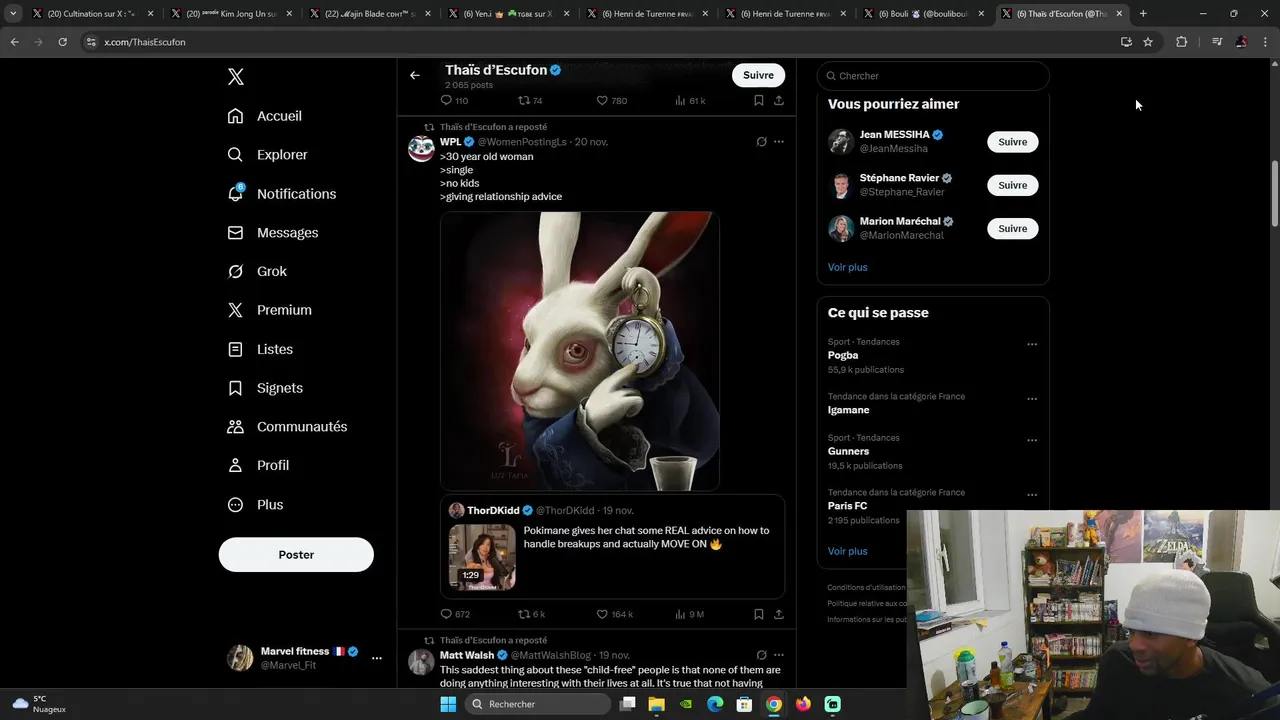Open options for the Paris FC trend

coord(1032,495)
